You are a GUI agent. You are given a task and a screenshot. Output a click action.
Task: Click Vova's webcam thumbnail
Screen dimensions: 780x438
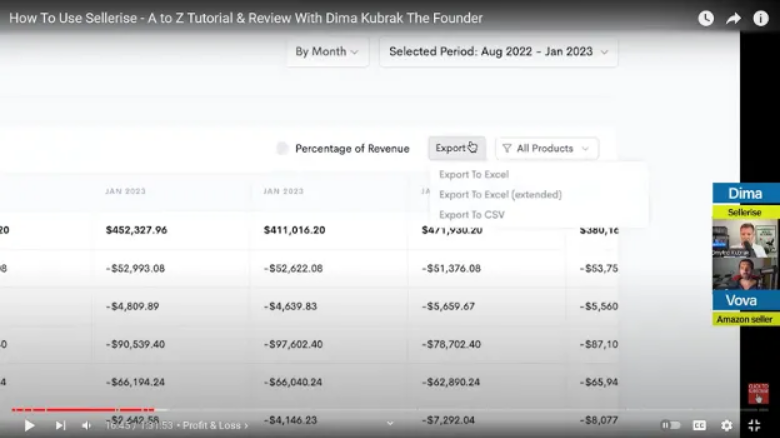tap(745, 273)
